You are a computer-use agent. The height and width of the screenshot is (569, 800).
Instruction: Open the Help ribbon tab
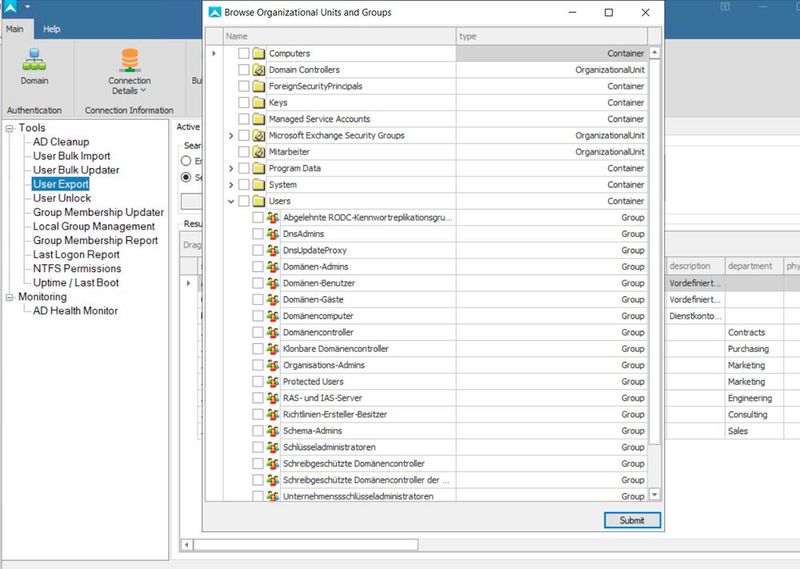(x=52, y=29)
